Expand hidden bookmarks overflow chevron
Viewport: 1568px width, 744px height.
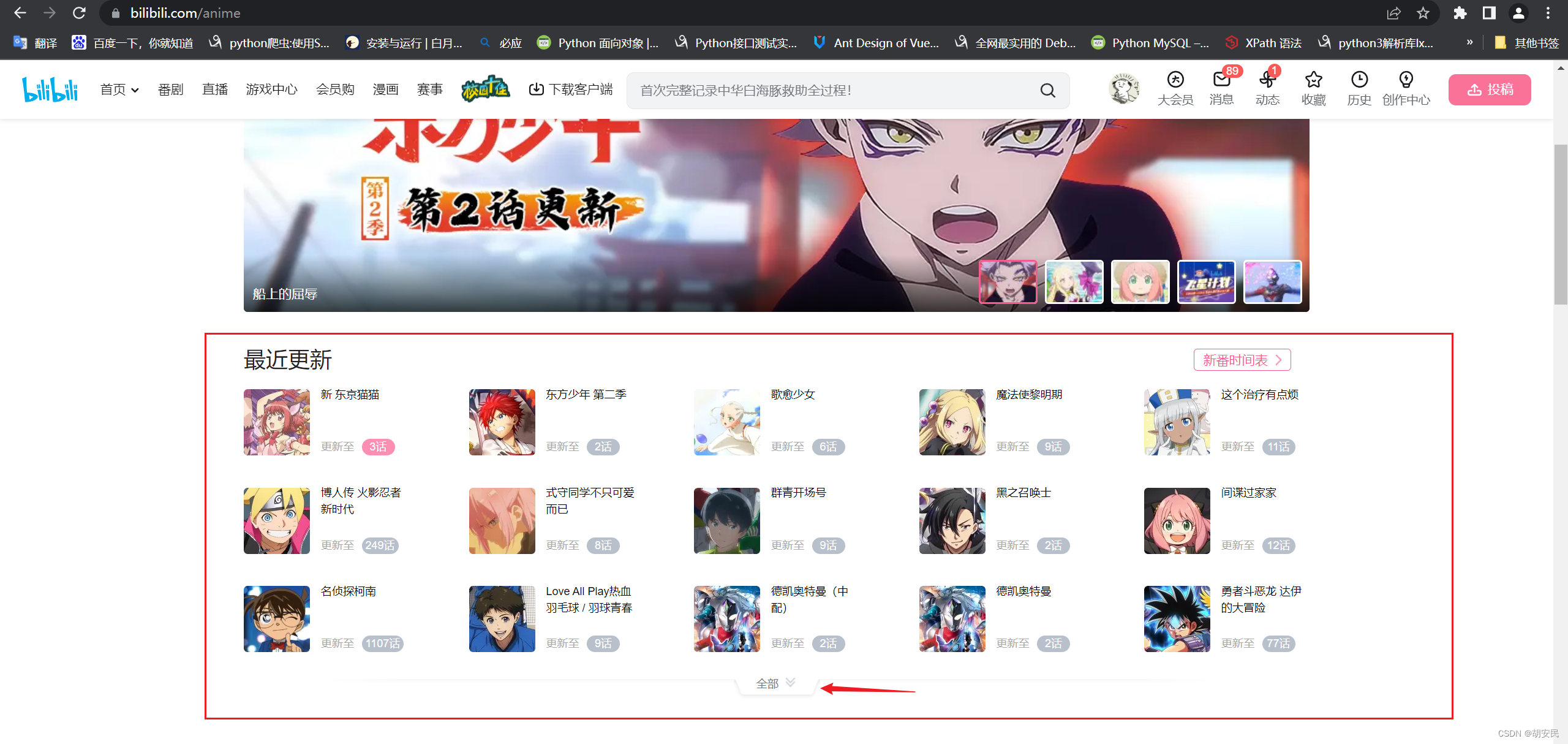tap(1469, 42)
